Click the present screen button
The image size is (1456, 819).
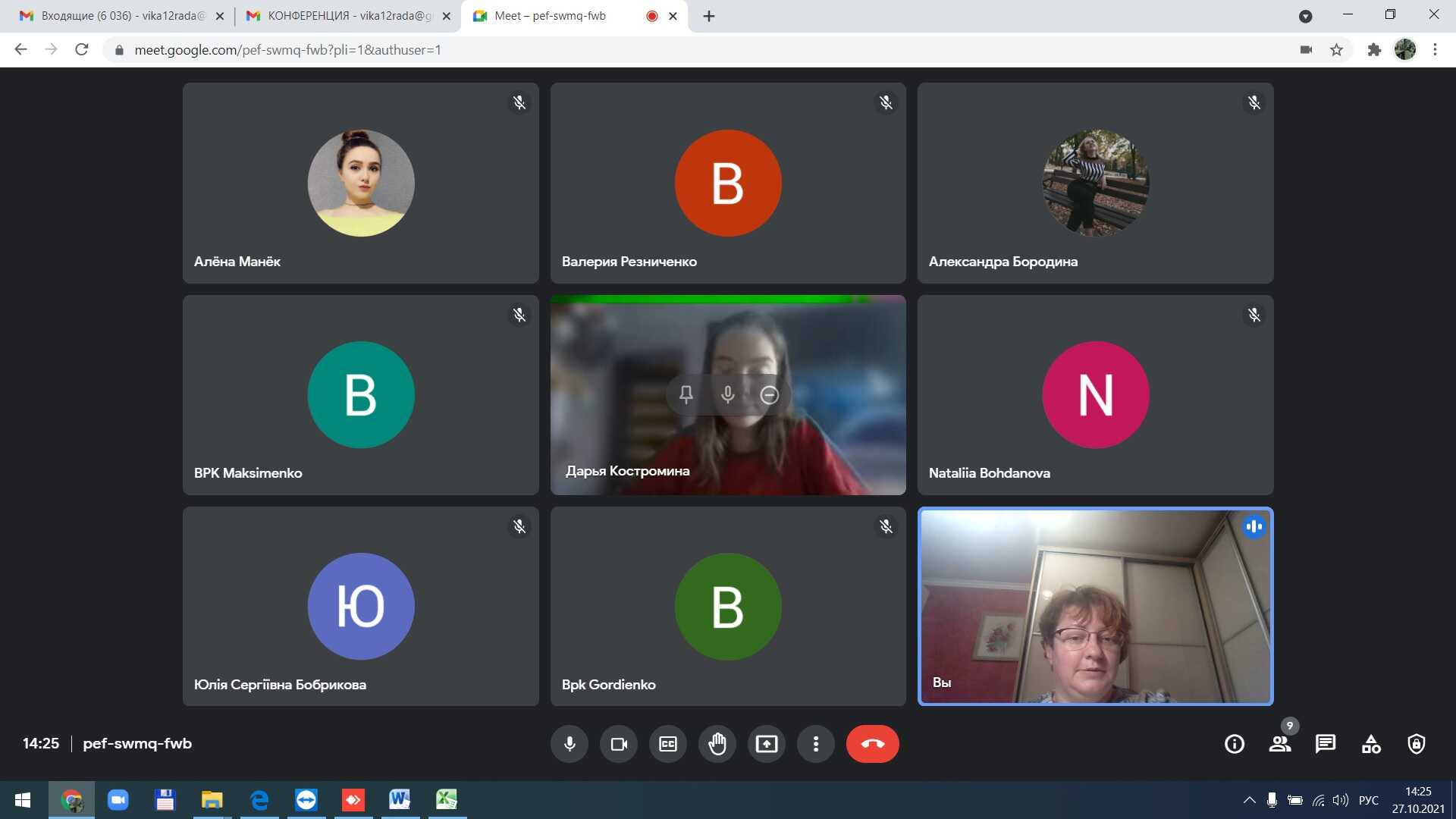[767, 744]
